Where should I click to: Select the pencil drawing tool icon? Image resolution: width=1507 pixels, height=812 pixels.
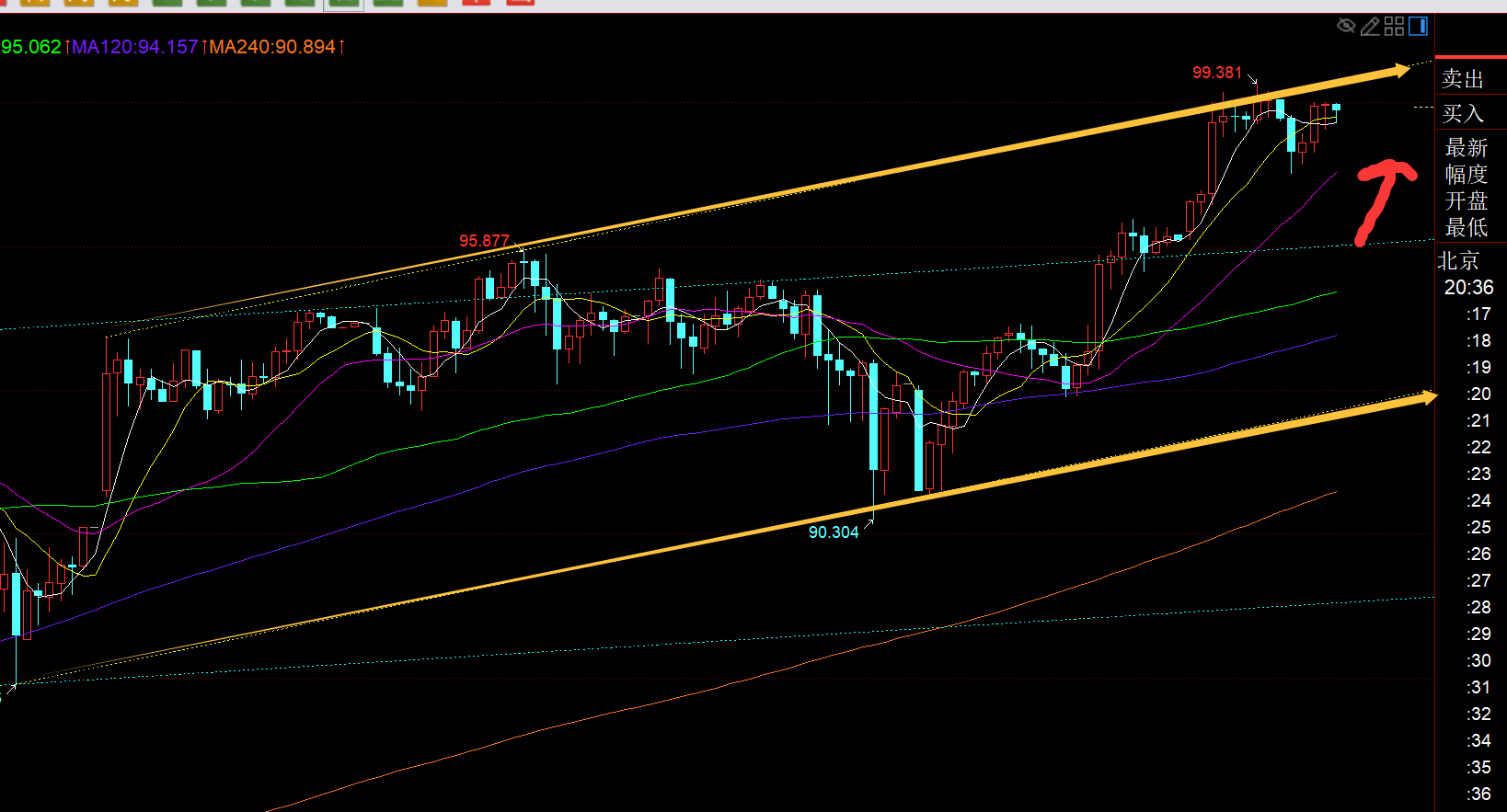pyautogui.click(x=1370, y=26)
